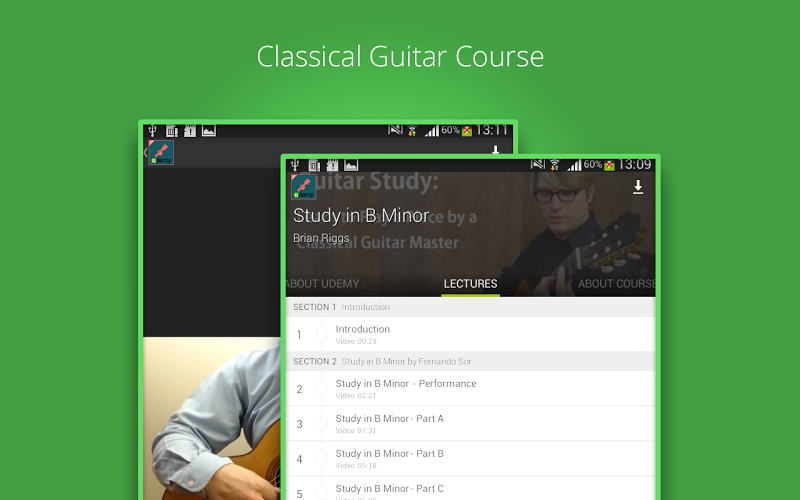Open lecture Study in B Minor - Part C
This screenshot has width=800, height=500.
point(470,489)
